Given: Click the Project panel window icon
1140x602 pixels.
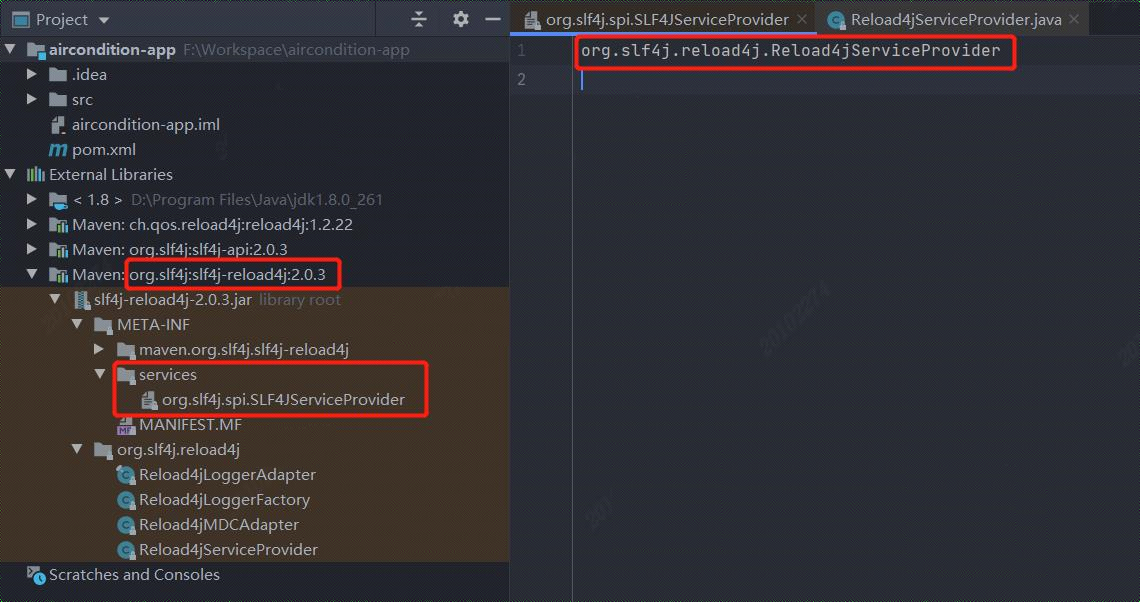Looking at the screenshot, I should pos(21,20).
